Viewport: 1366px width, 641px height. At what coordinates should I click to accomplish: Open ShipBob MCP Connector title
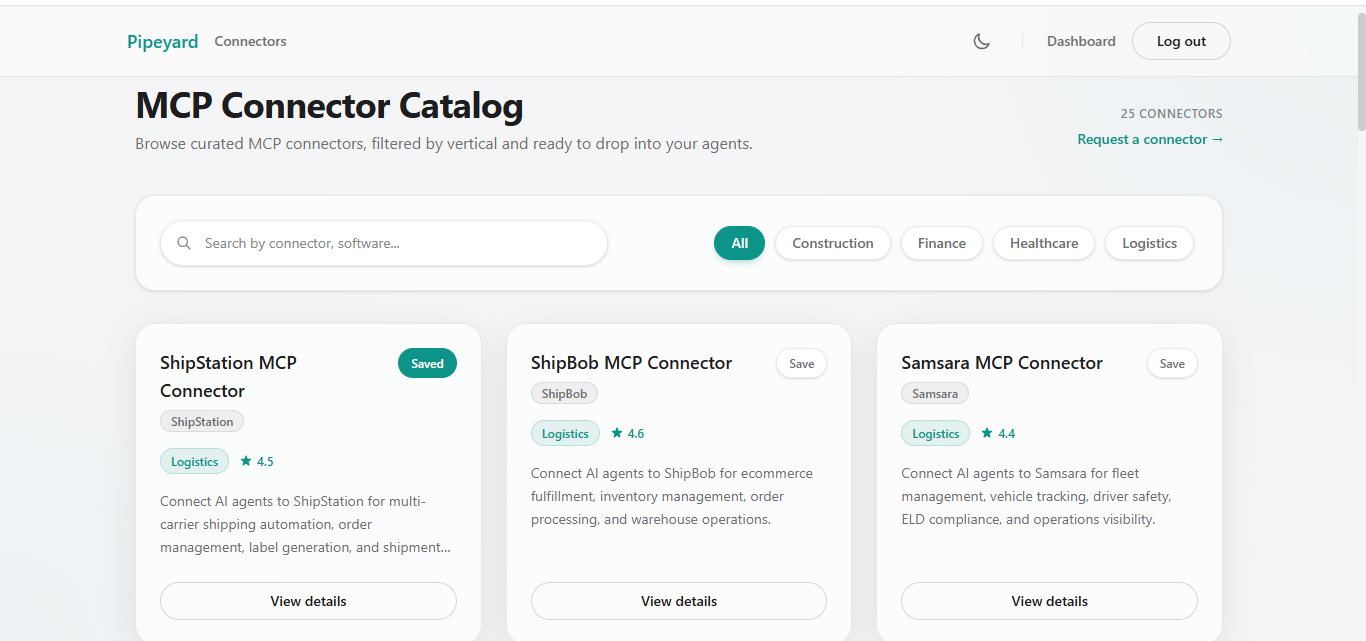(631, 363)
